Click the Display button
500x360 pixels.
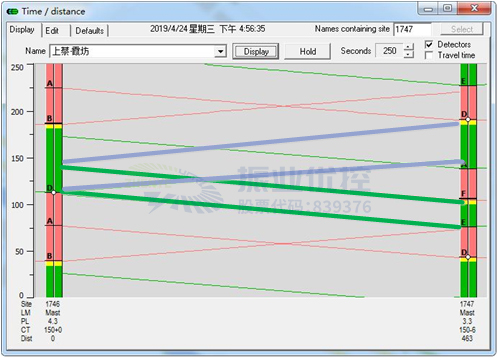tap(256, 52)
